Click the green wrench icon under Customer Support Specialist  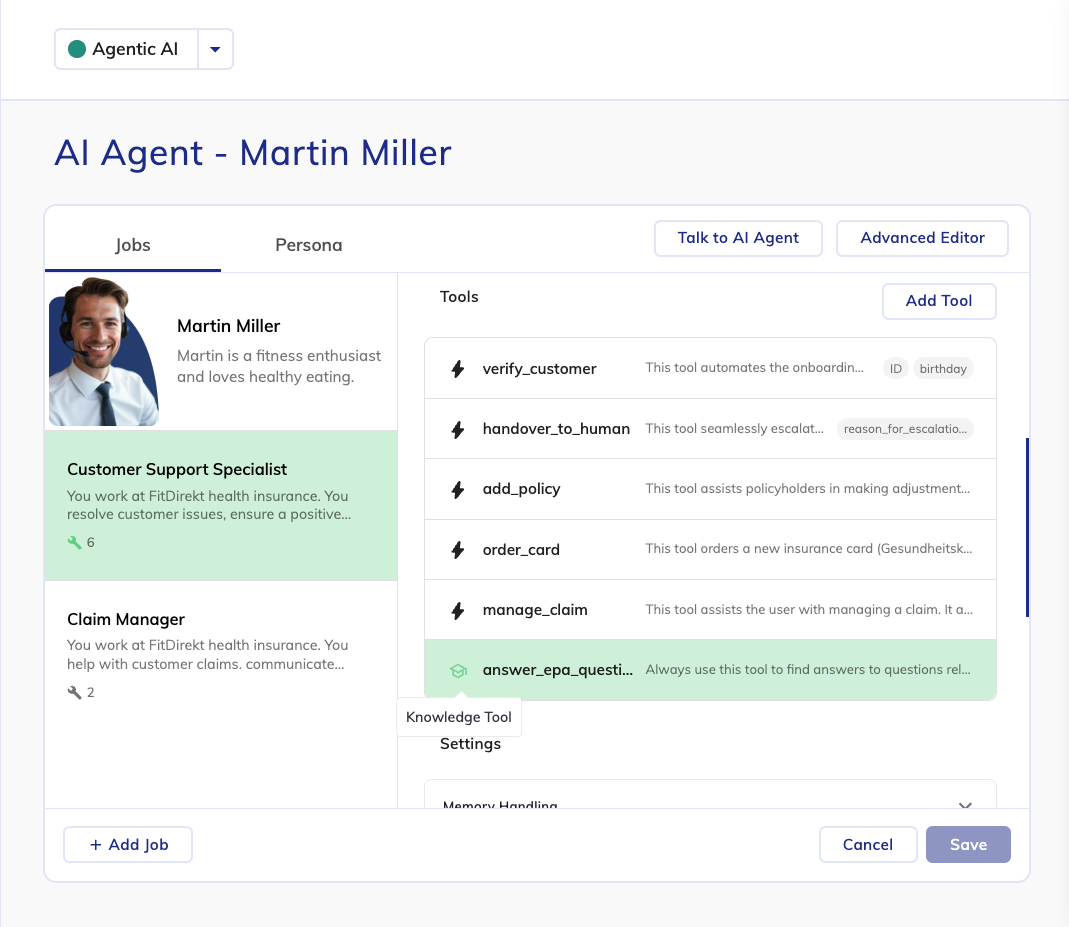pyautogui.click(x=74, y=543)
